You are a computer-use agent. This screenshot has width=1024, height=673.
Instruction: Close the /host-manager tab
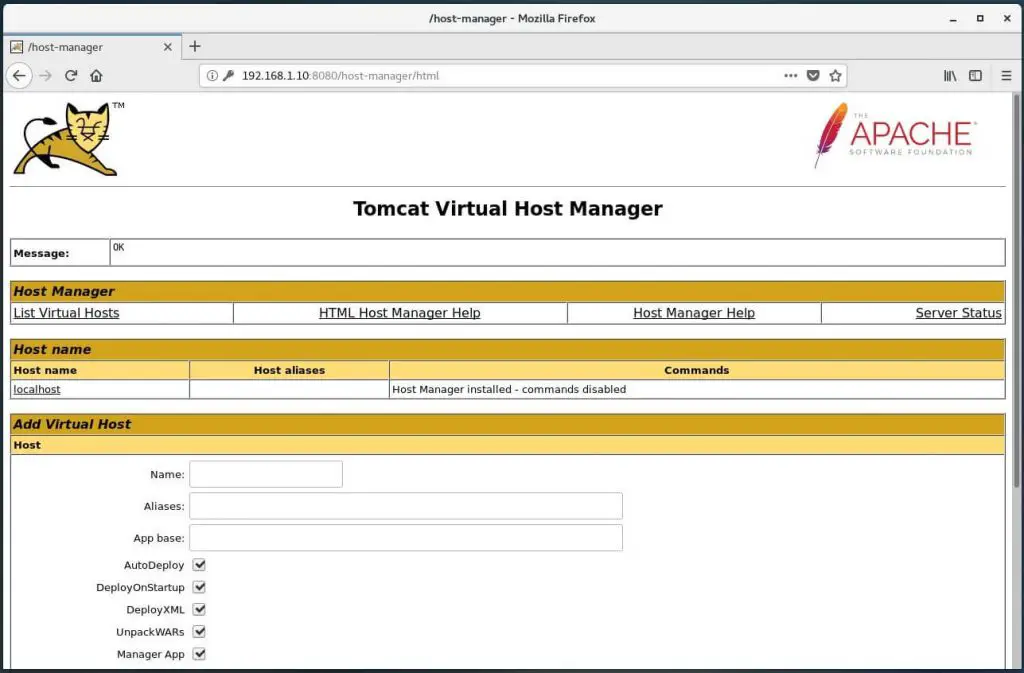tap(168, 47)
